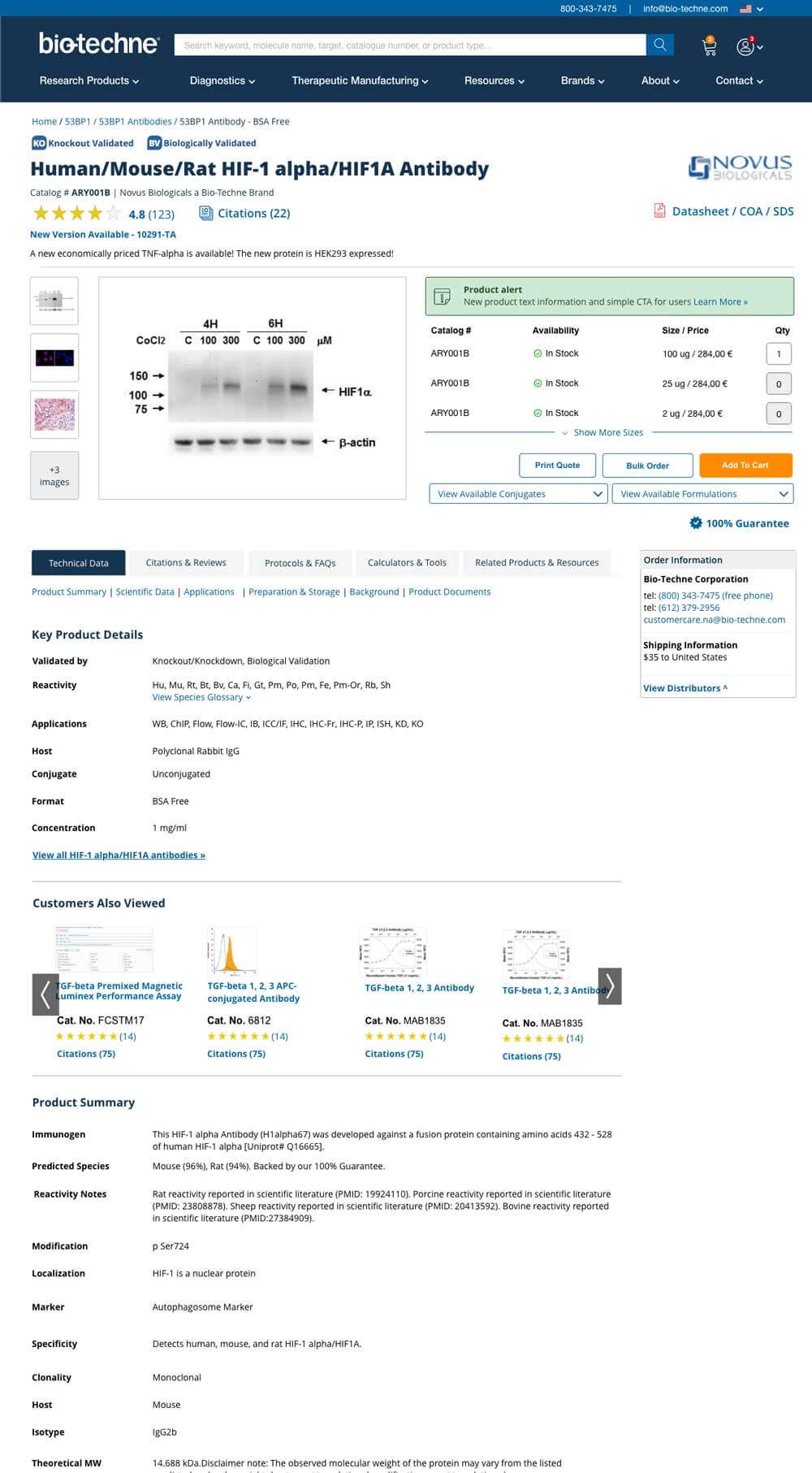Click the BV Biologically Validated badge
This screenshot has height=1473, width=812.
[x=201, y=143]
